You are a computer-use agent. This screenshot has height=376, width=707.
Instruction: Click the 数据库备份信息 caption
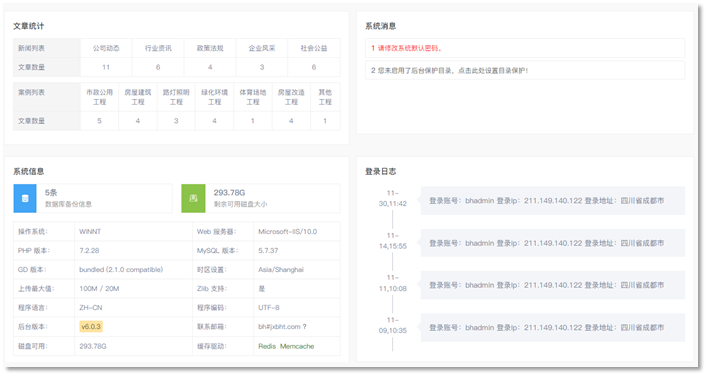68,204
